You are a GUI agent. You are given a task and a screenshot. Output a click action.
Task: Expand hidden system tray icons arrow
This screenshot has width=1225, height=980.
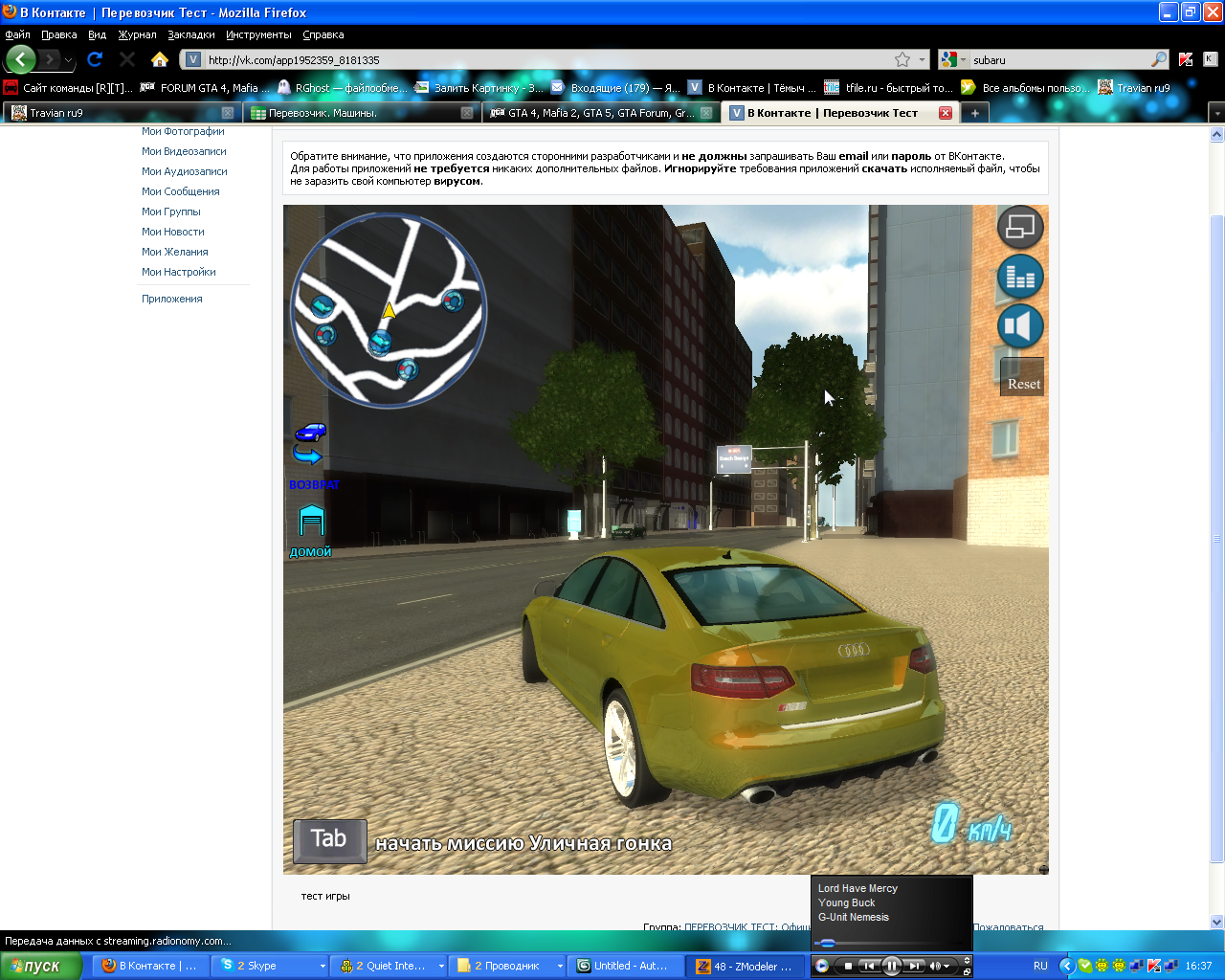click(1066, 966)
